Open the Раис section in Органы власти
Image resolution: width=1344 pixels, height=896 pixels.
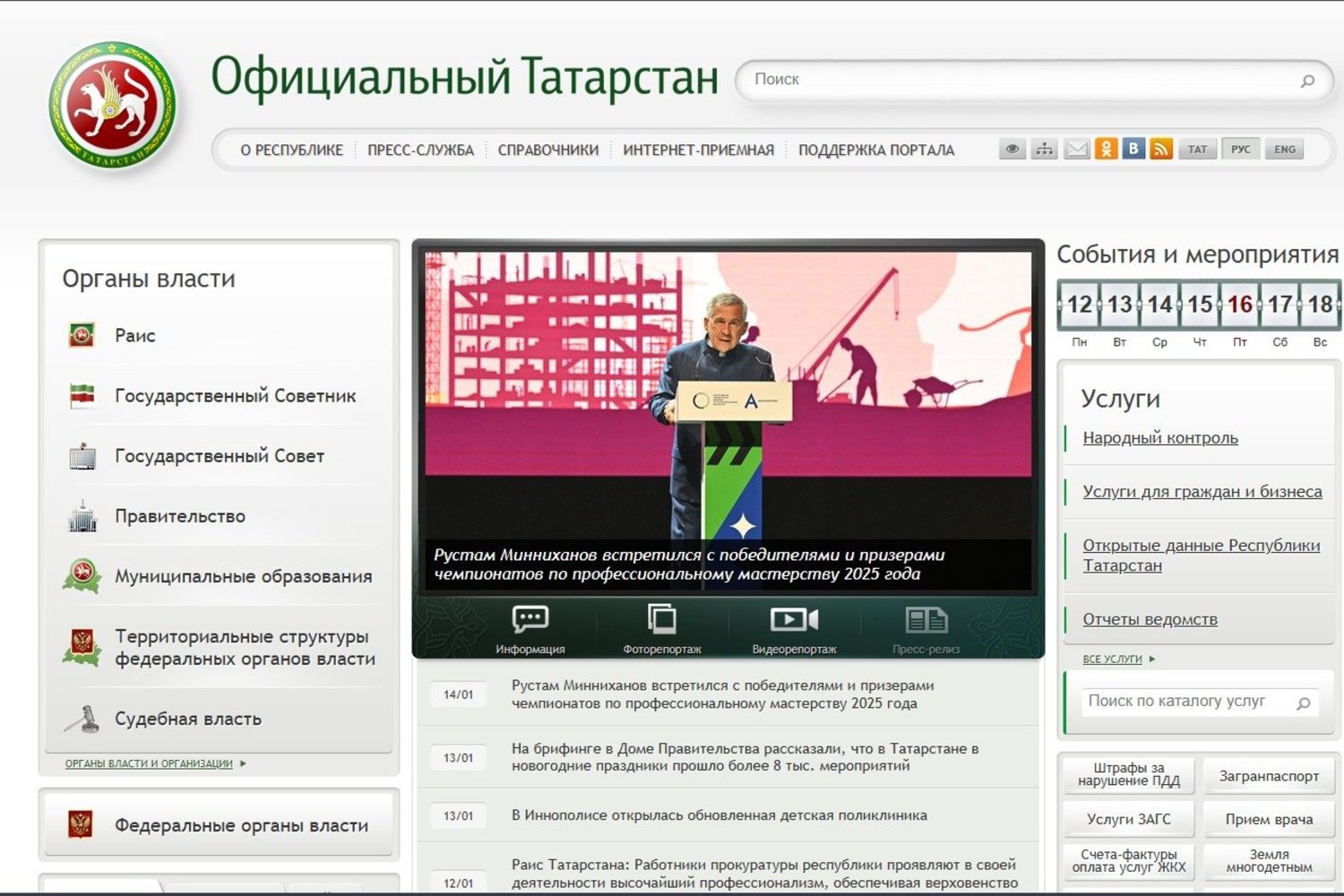(x=134, y=335)
